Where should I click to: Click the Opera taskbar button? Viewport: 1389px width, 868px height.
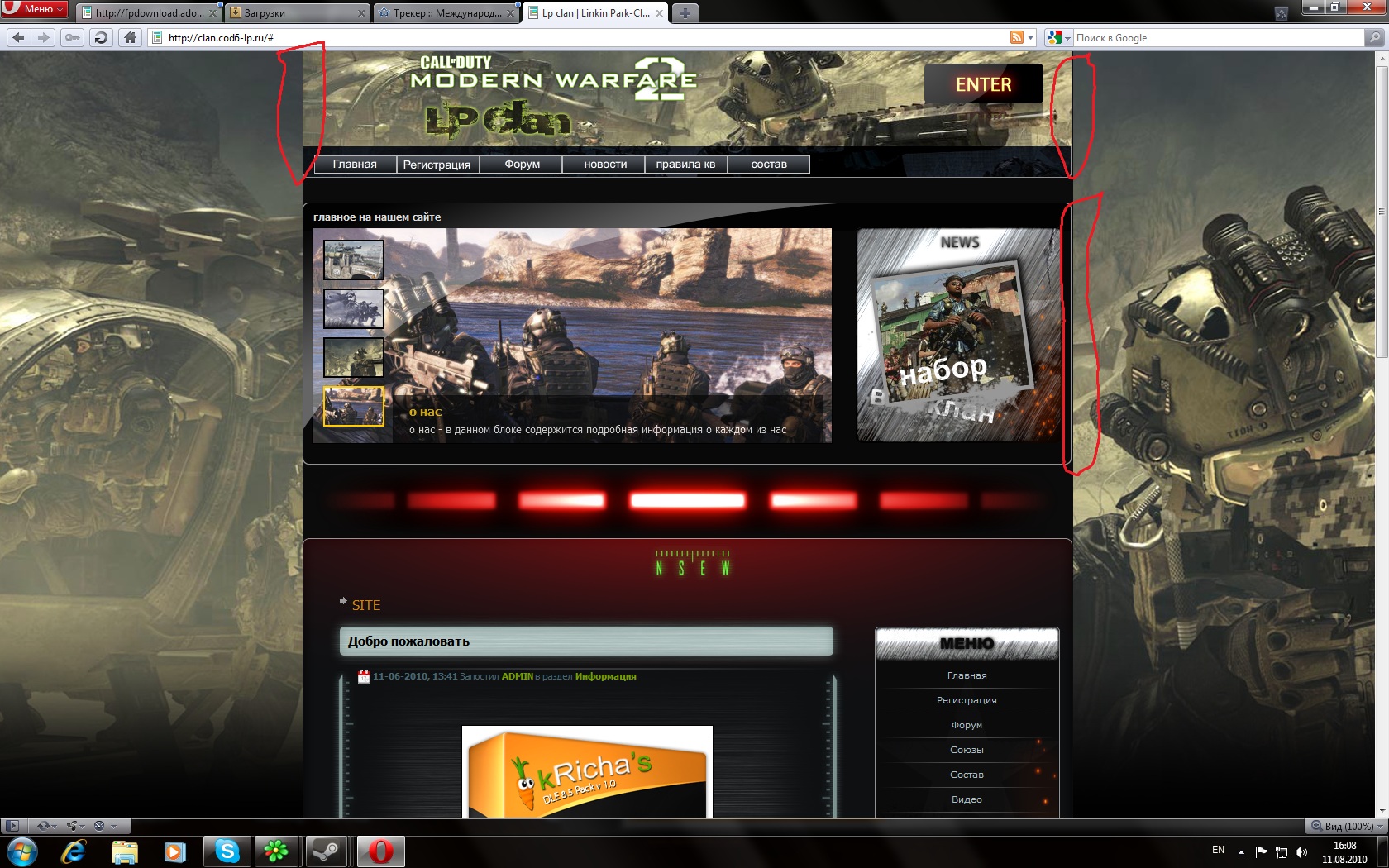click(x=380, y=851)
